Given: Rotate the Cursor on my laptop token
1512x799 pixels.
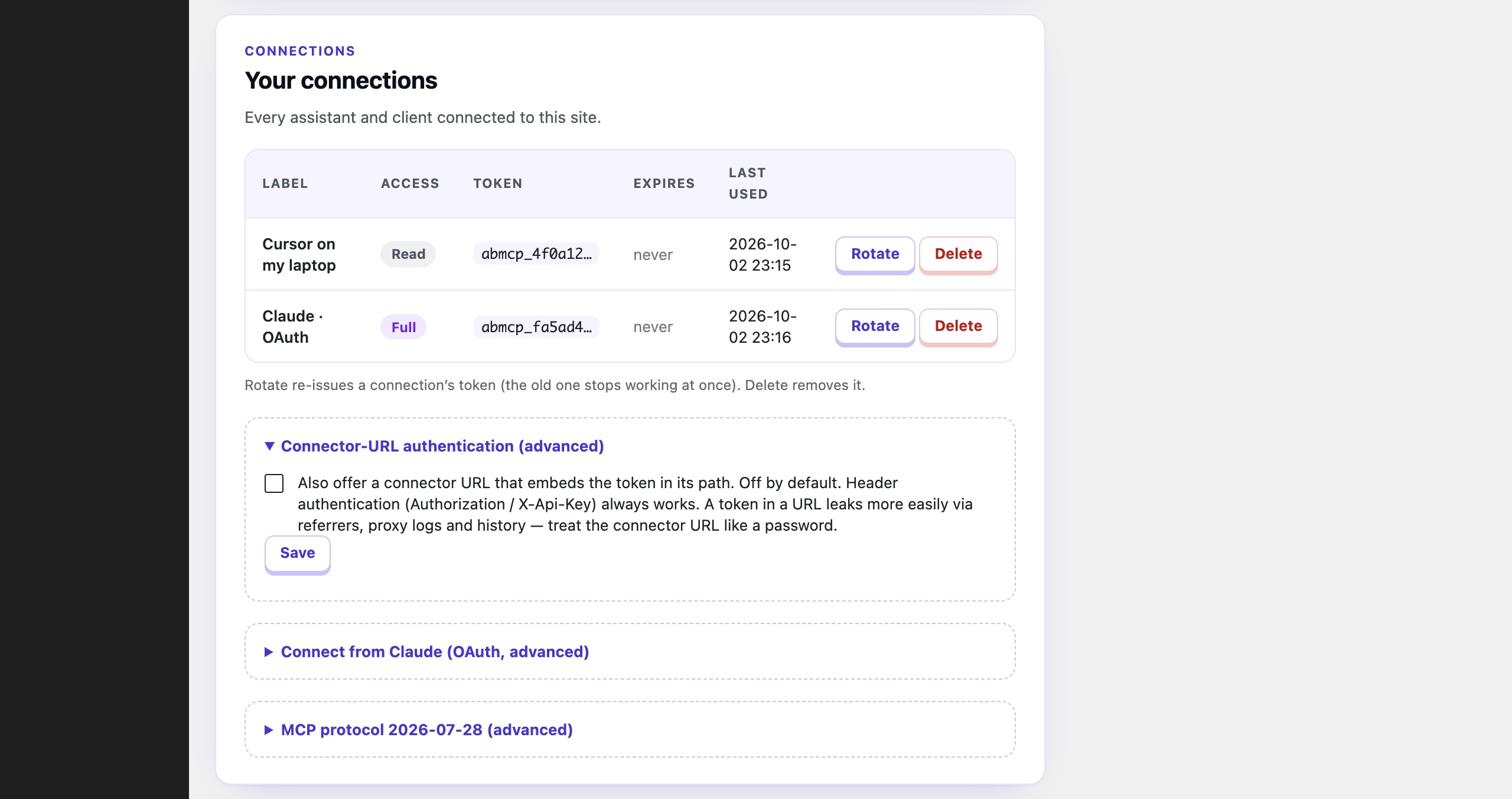Looking at the screenshot, I should point(875,255).
